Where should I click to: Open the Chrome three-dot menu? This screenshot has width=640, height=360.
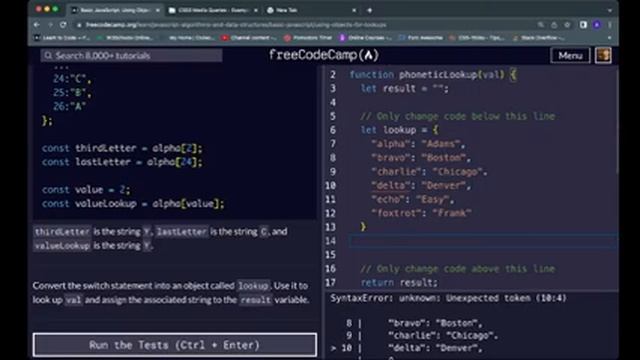click(610, 25)
